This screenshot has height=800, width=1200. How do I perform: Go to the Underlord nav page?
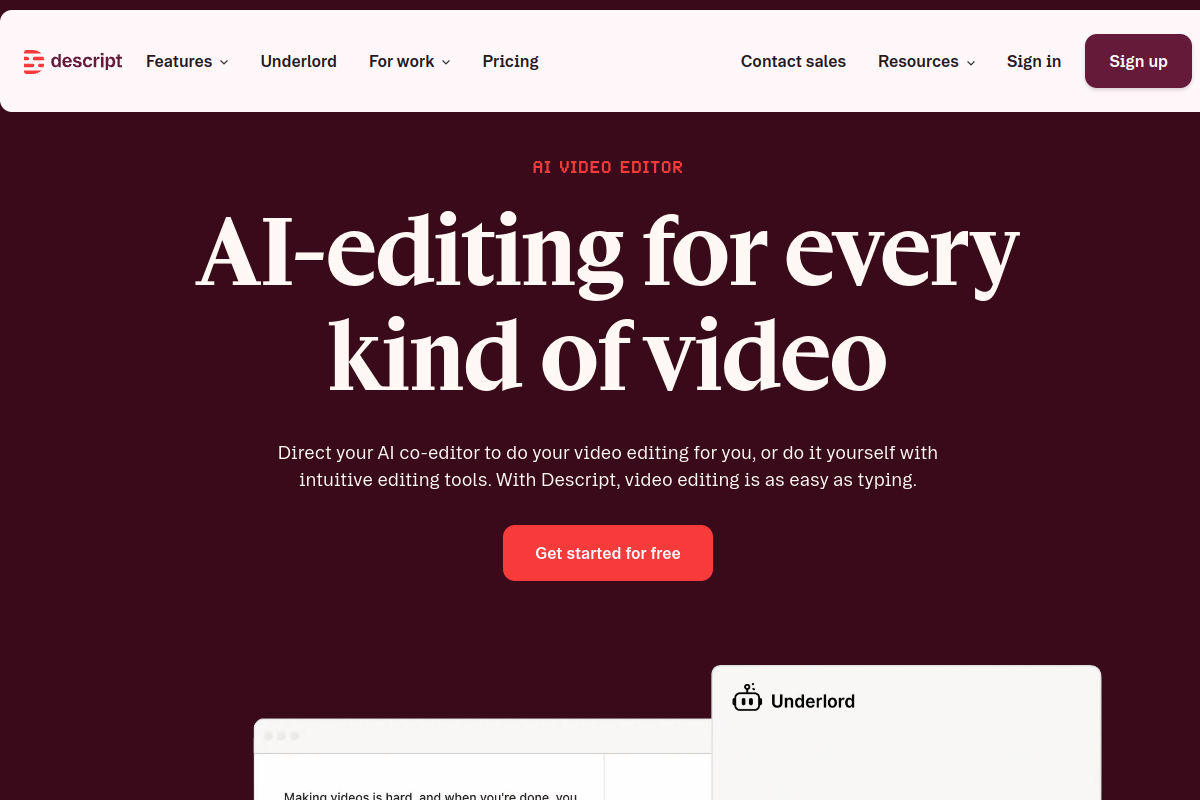pos(299,61)
